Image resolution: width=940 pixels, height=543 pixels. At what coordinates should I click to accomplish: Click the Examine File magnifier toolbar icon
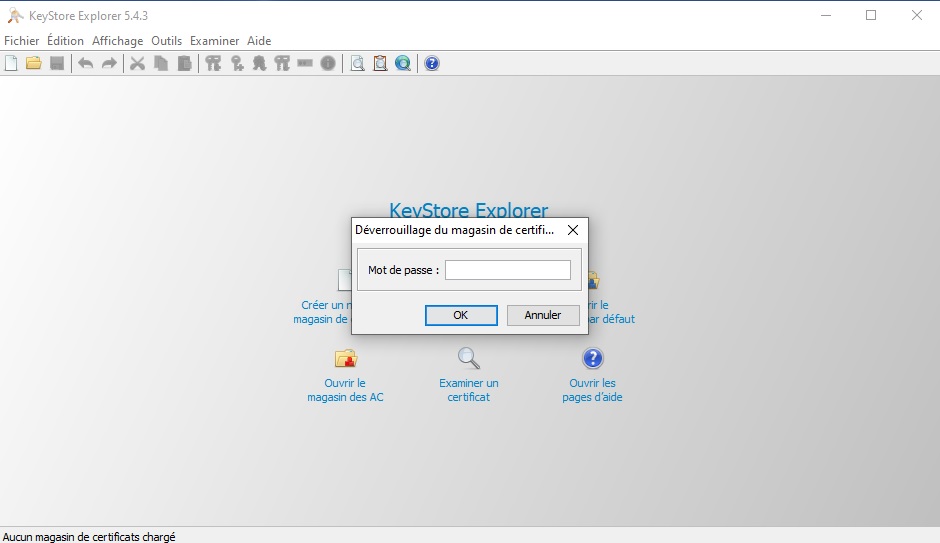[357, 63]
